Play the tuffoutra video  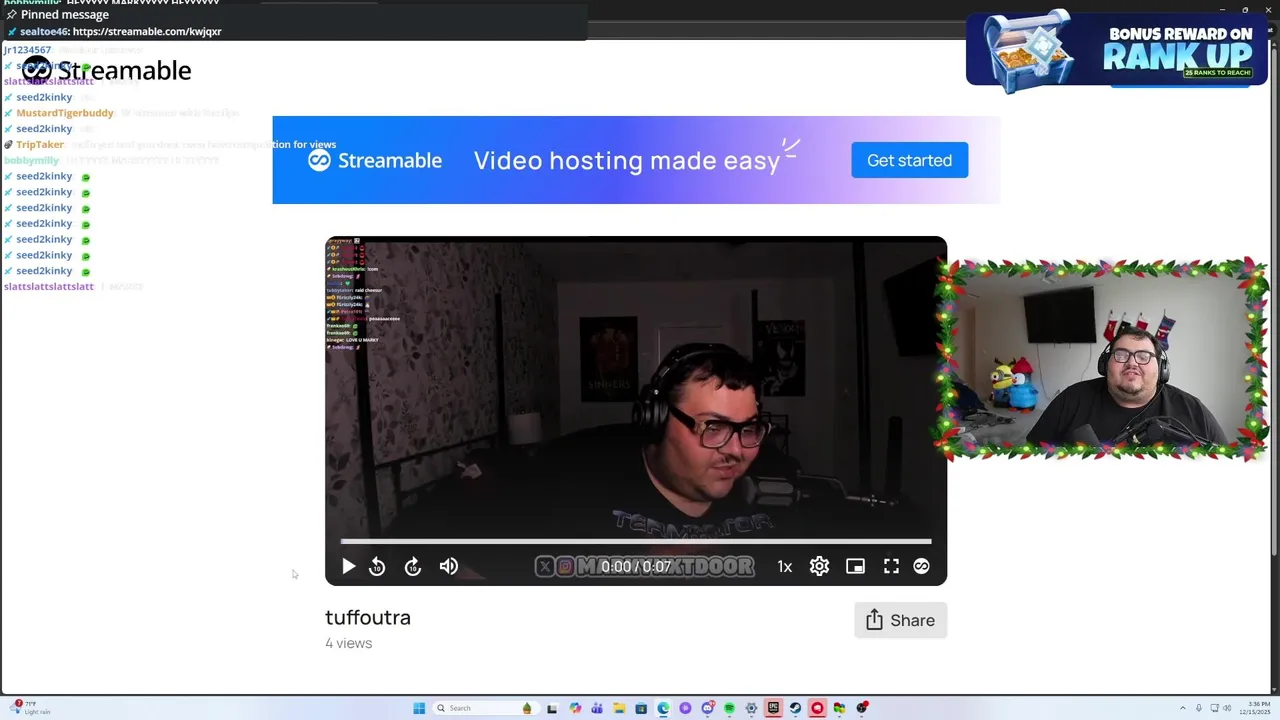[x=348, y=566]
